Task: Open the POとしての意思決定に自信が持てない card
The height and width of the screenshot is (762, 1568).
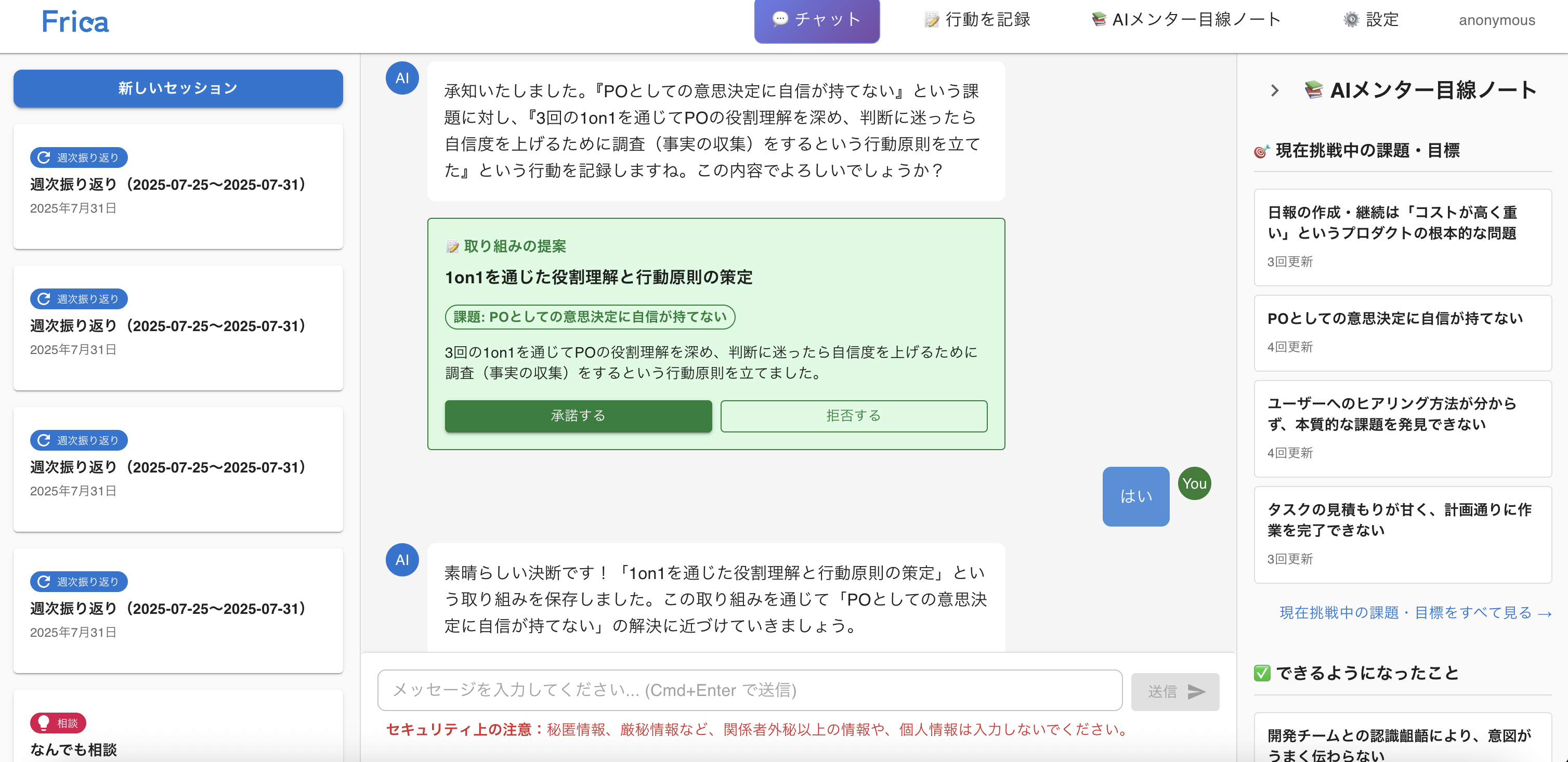Action: [1402, 332]
